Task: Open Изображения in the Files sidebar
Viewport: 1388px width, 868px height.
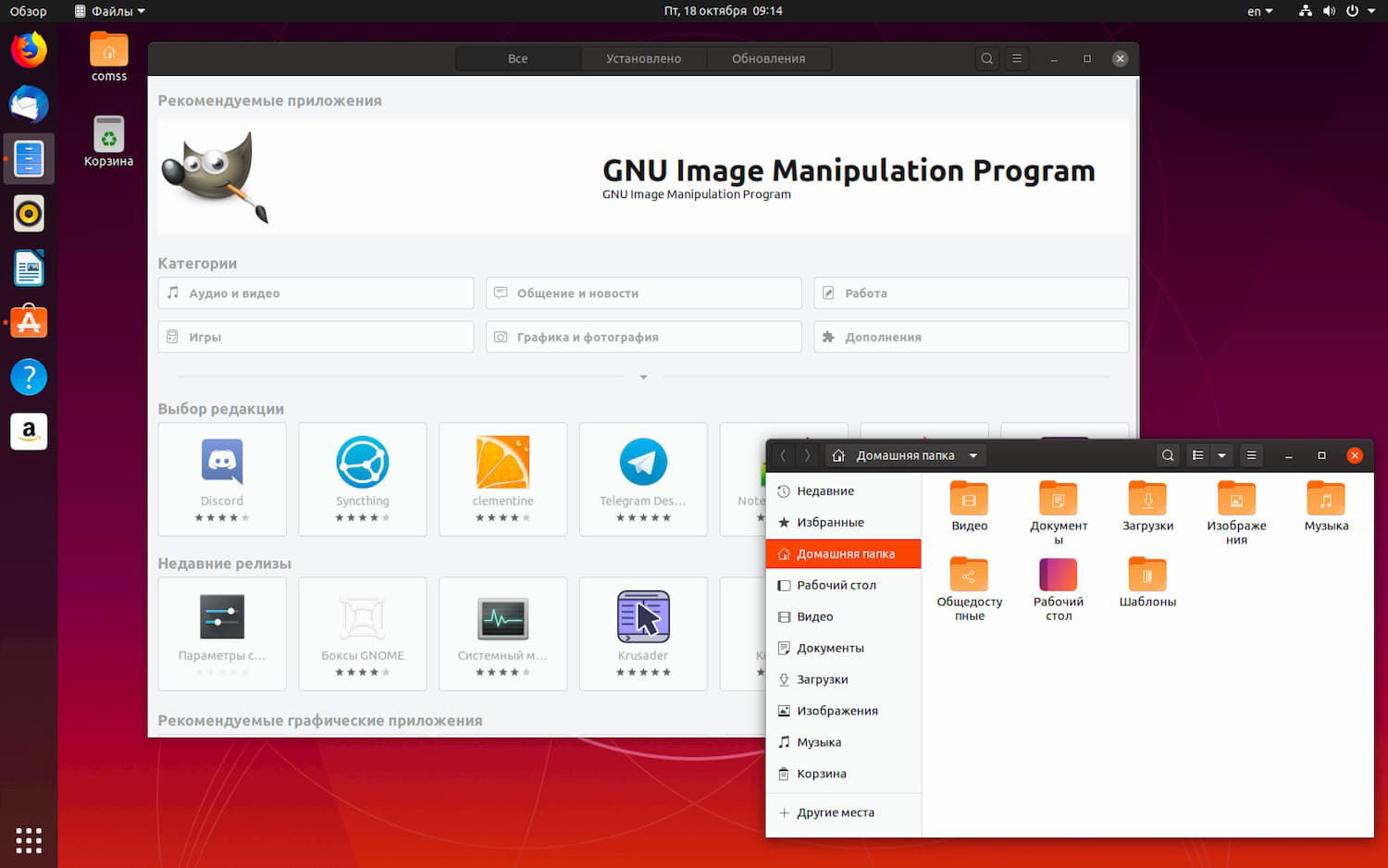Action: point(844,711)
